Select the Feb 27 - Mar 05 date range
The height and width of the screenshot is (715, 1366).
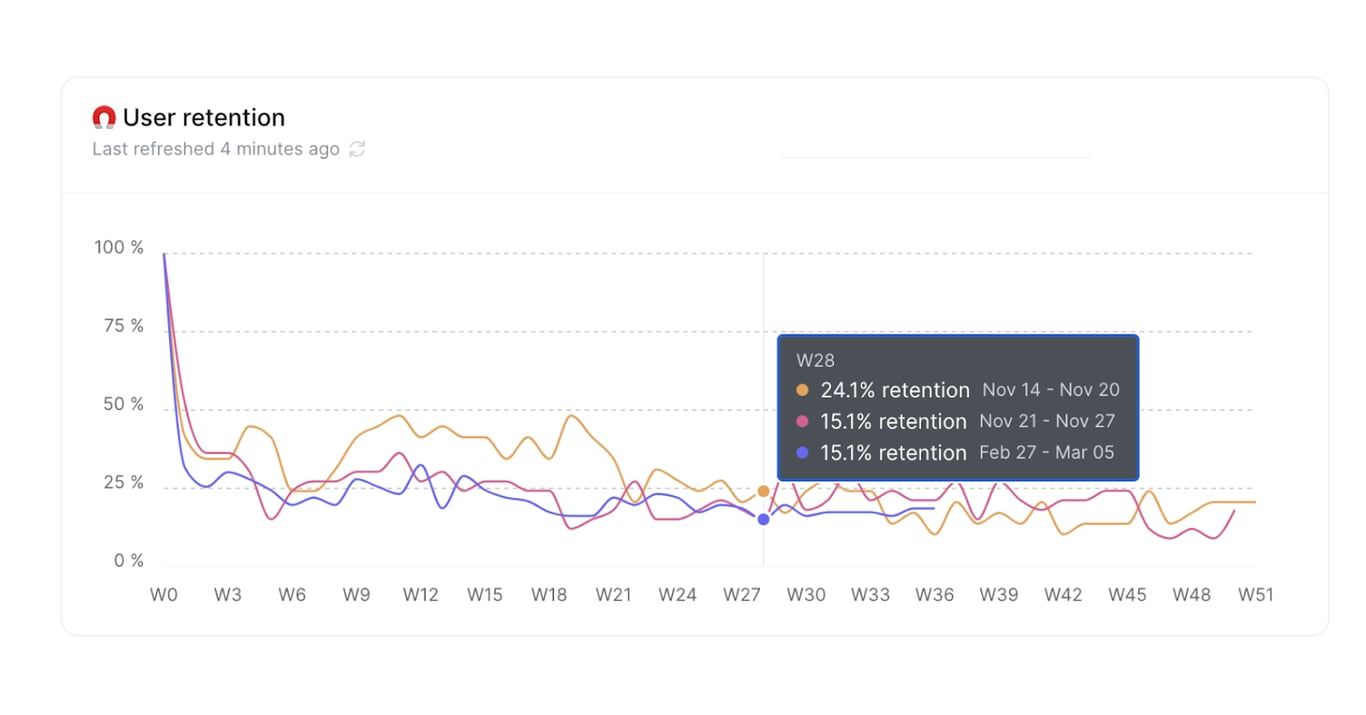pyautogui.click(x=1046, y=452)
